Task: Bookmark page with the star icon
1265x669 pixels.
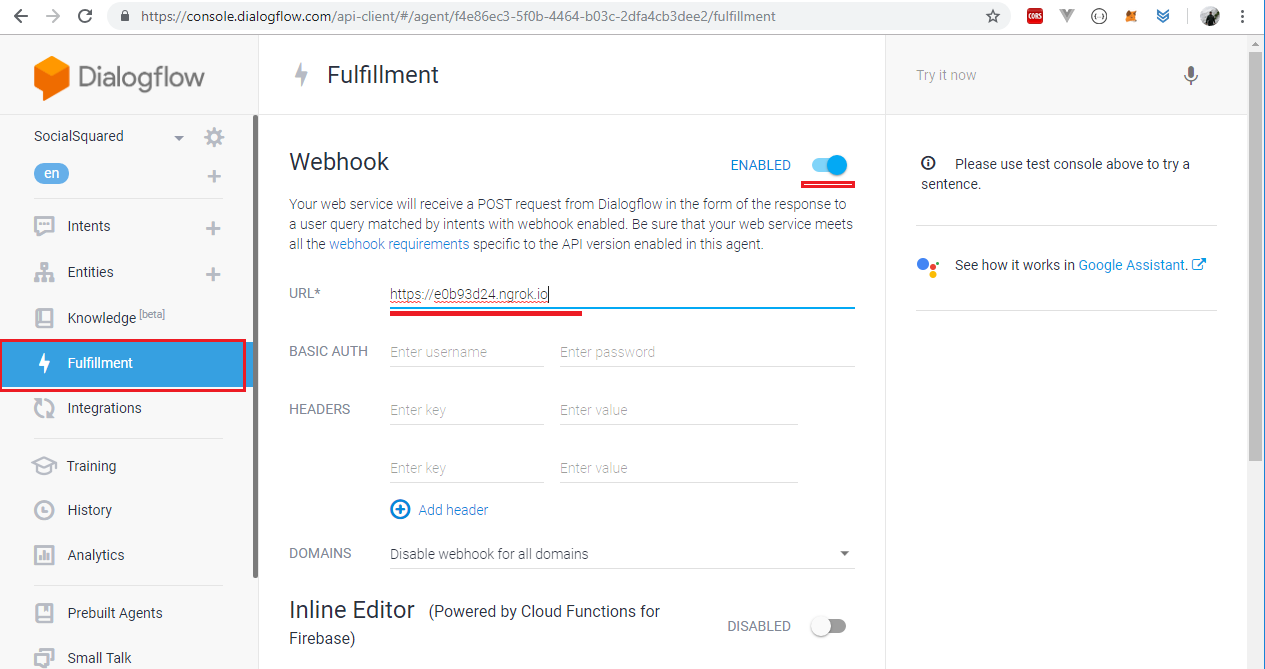Action: [x=993, y=16]
